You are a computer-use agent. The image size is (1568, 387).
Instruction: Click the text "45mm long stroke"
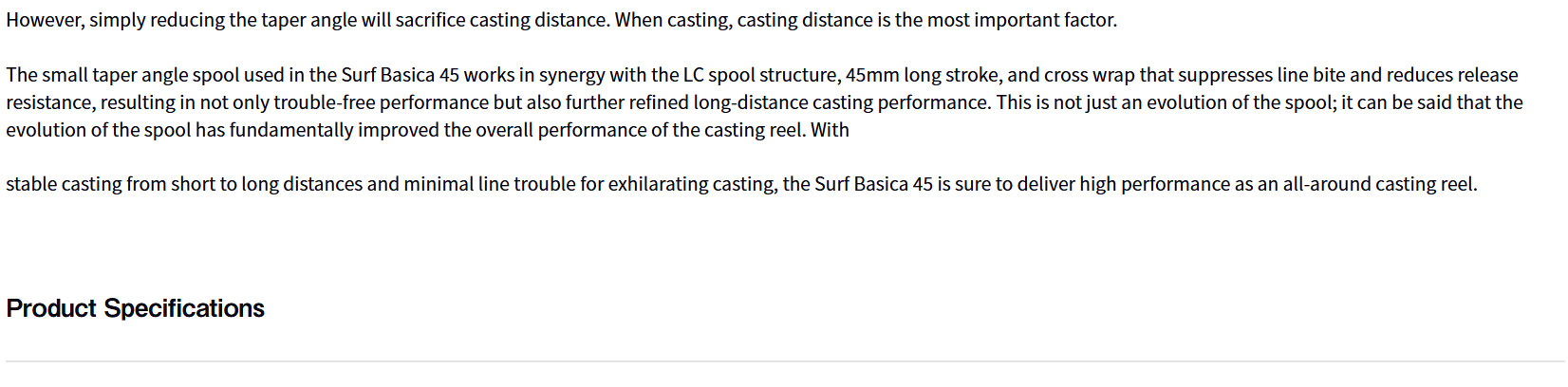pyautogui.click(x=922, y=75)
